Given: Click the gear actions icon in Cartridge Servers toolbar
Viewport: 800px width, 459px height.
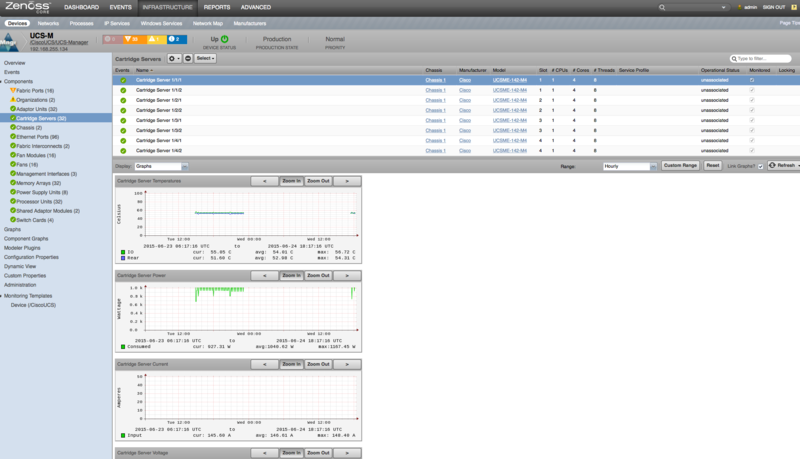Looking at the screenshot, I should 172,59.
